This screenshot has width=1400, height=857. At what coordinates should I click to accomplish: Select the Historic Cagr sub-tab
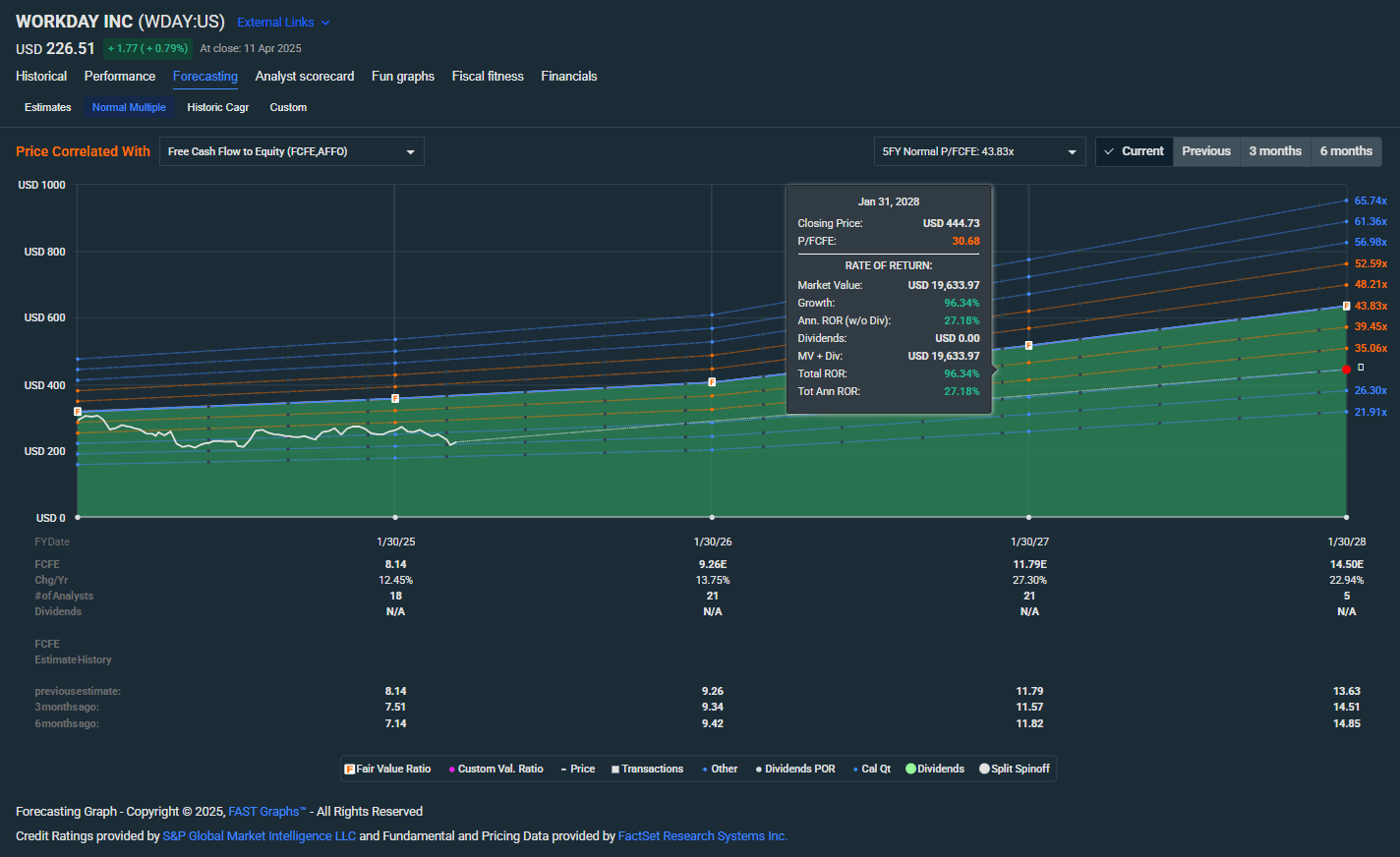coord(217,107)
